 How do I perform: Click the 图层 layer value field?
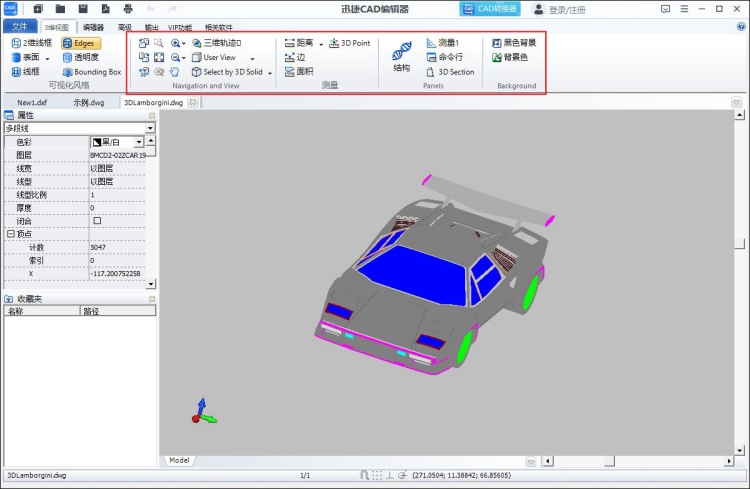click(118, 155)
